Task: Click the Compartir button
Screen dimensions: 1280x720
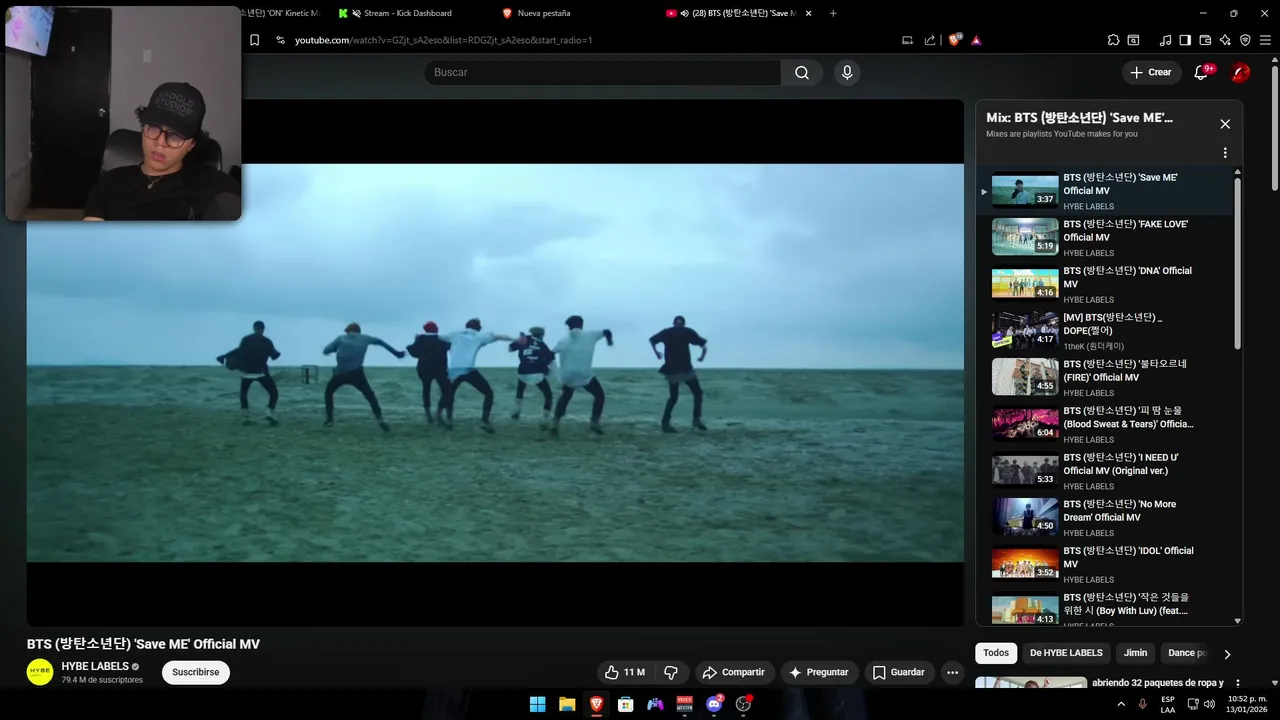Action: [734, 672]
